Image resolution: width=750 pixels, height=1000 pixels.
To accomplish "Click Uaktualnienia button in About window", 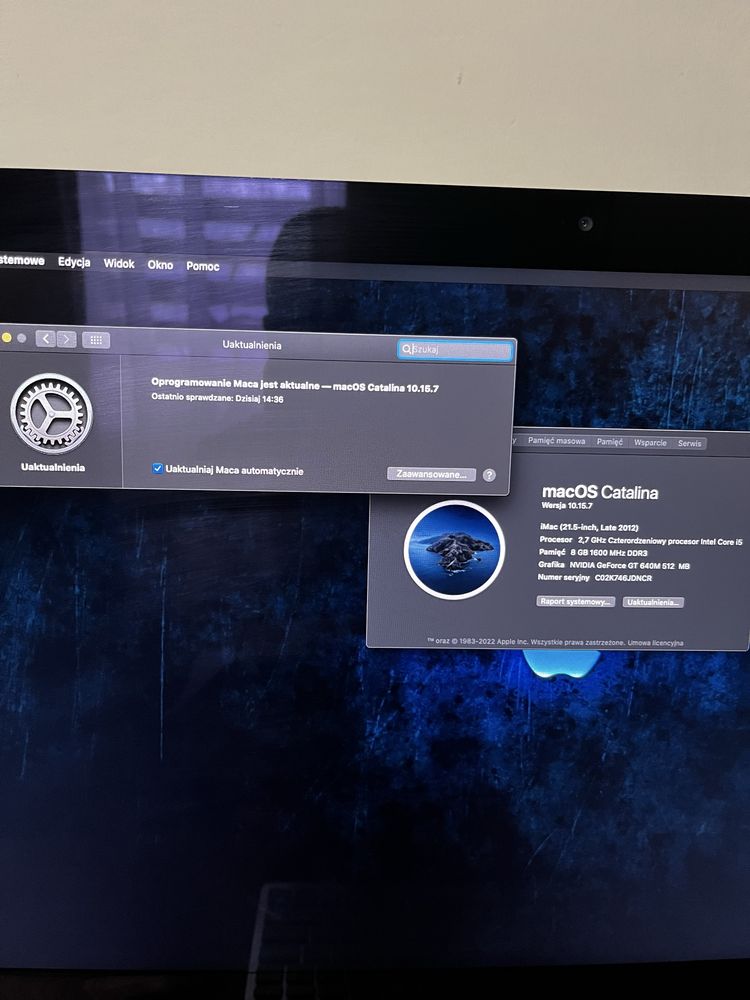I will click(652, 602).
